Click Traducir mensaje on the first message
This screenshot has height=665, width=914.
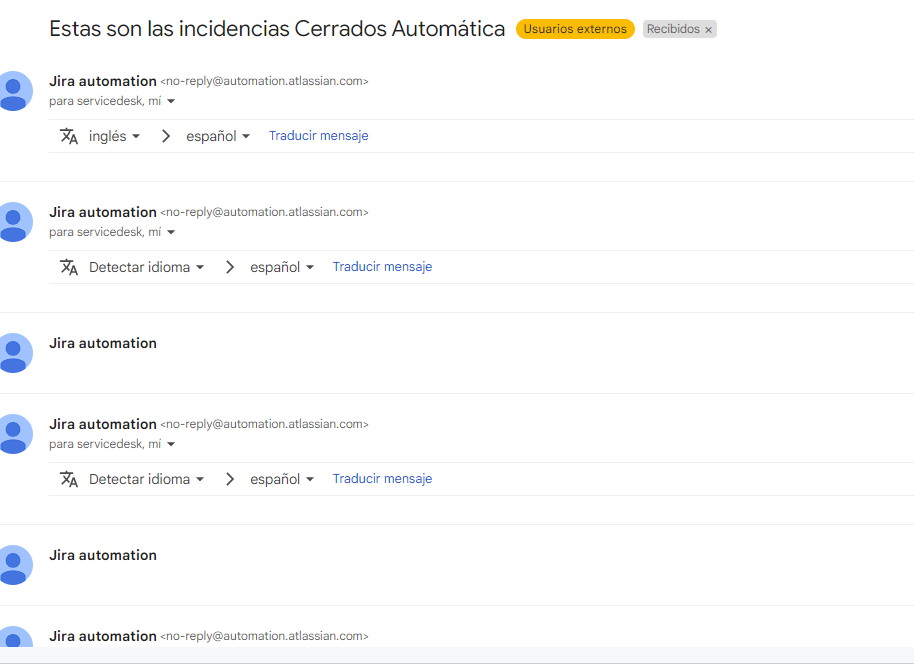pos(318,135)
